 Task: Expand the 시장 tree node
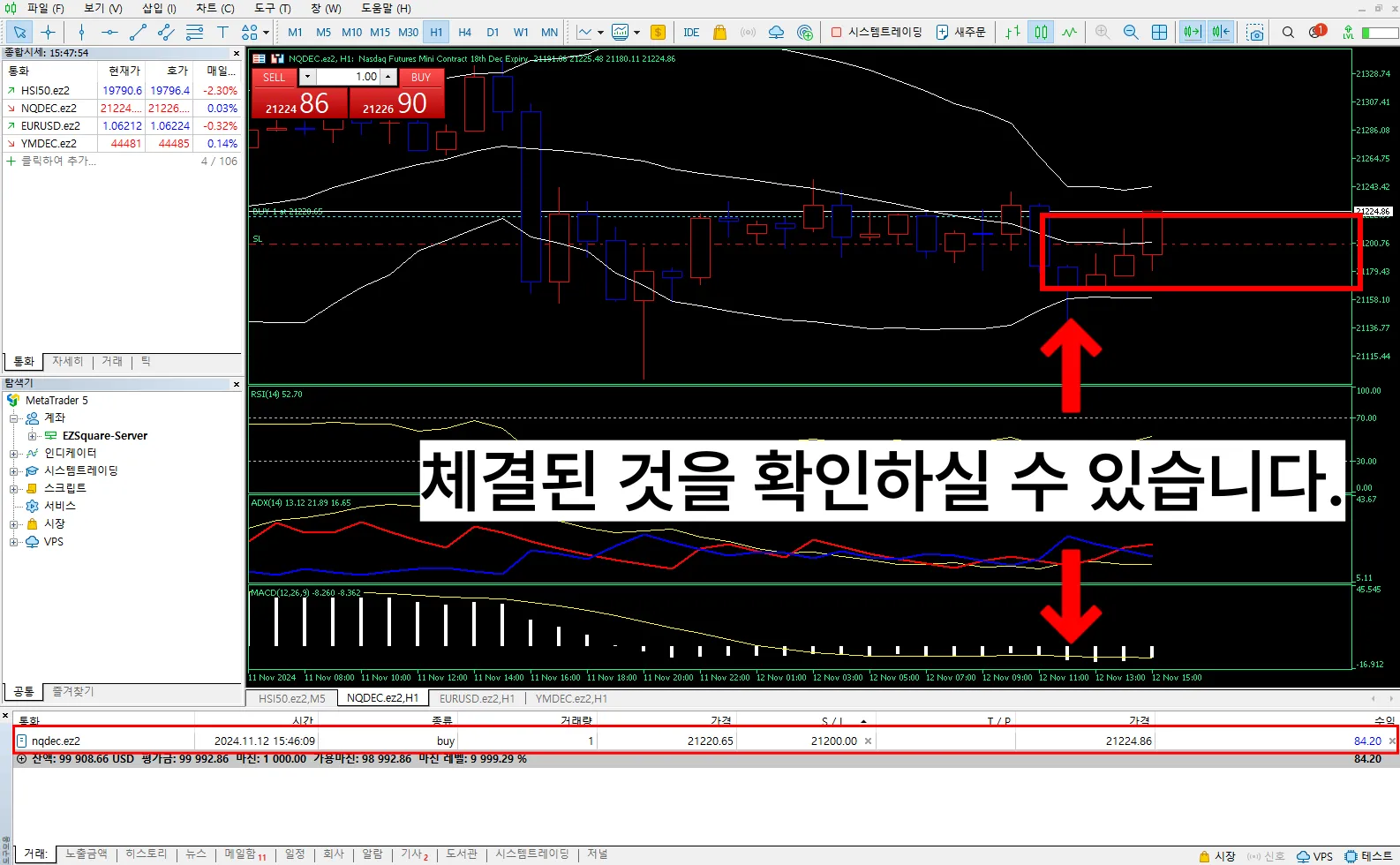tap(14, 523)
